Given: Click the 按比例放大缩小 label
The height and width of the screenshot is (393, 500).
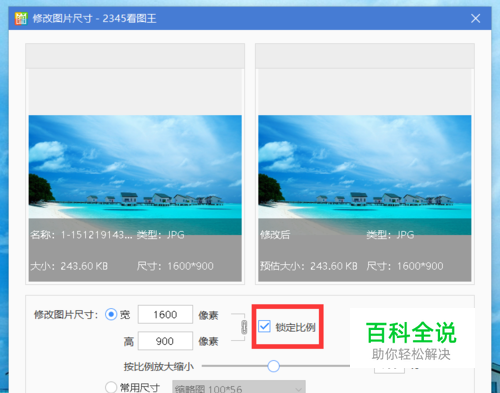Looking at the screenshot, I should pyautogui.click(x=159, y=367).
